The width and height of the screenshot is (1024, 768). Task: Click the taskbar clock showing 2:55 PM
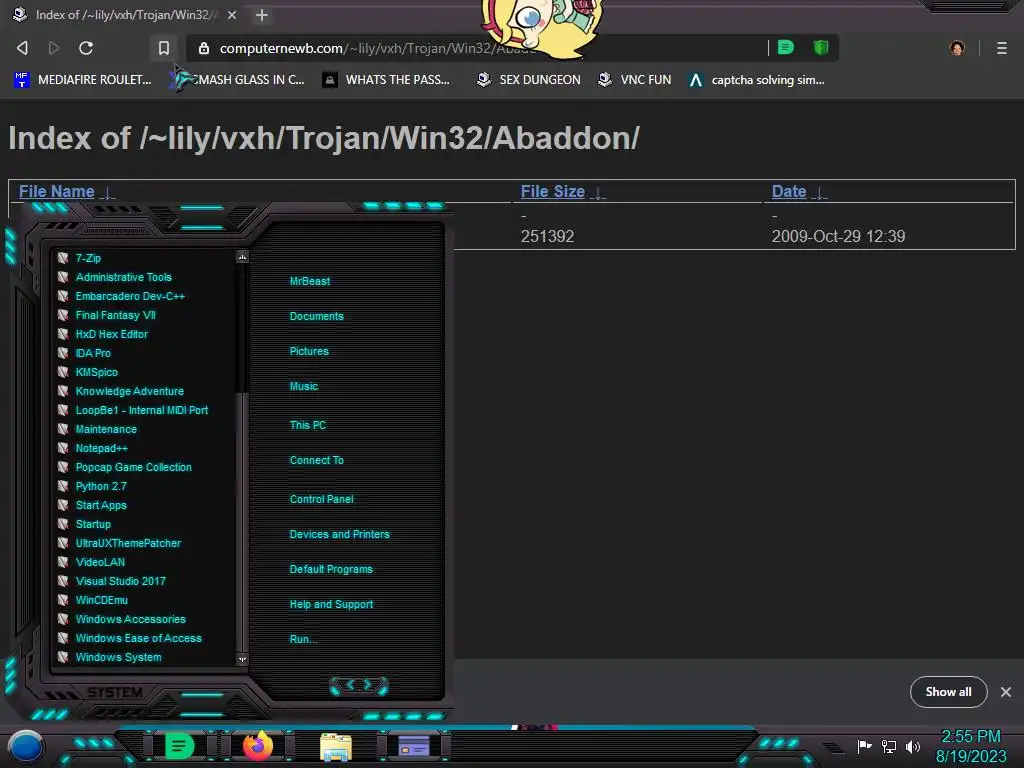pos(970,736)
